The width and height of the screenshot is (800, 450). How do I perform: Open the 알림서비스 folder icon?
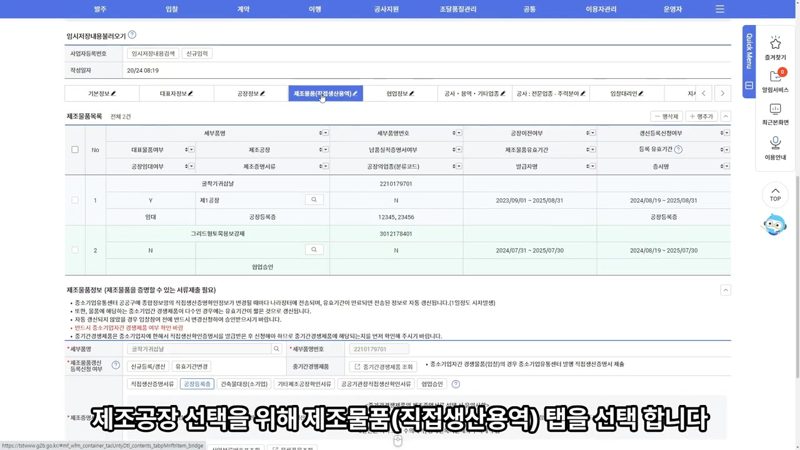tap(776, 76)
